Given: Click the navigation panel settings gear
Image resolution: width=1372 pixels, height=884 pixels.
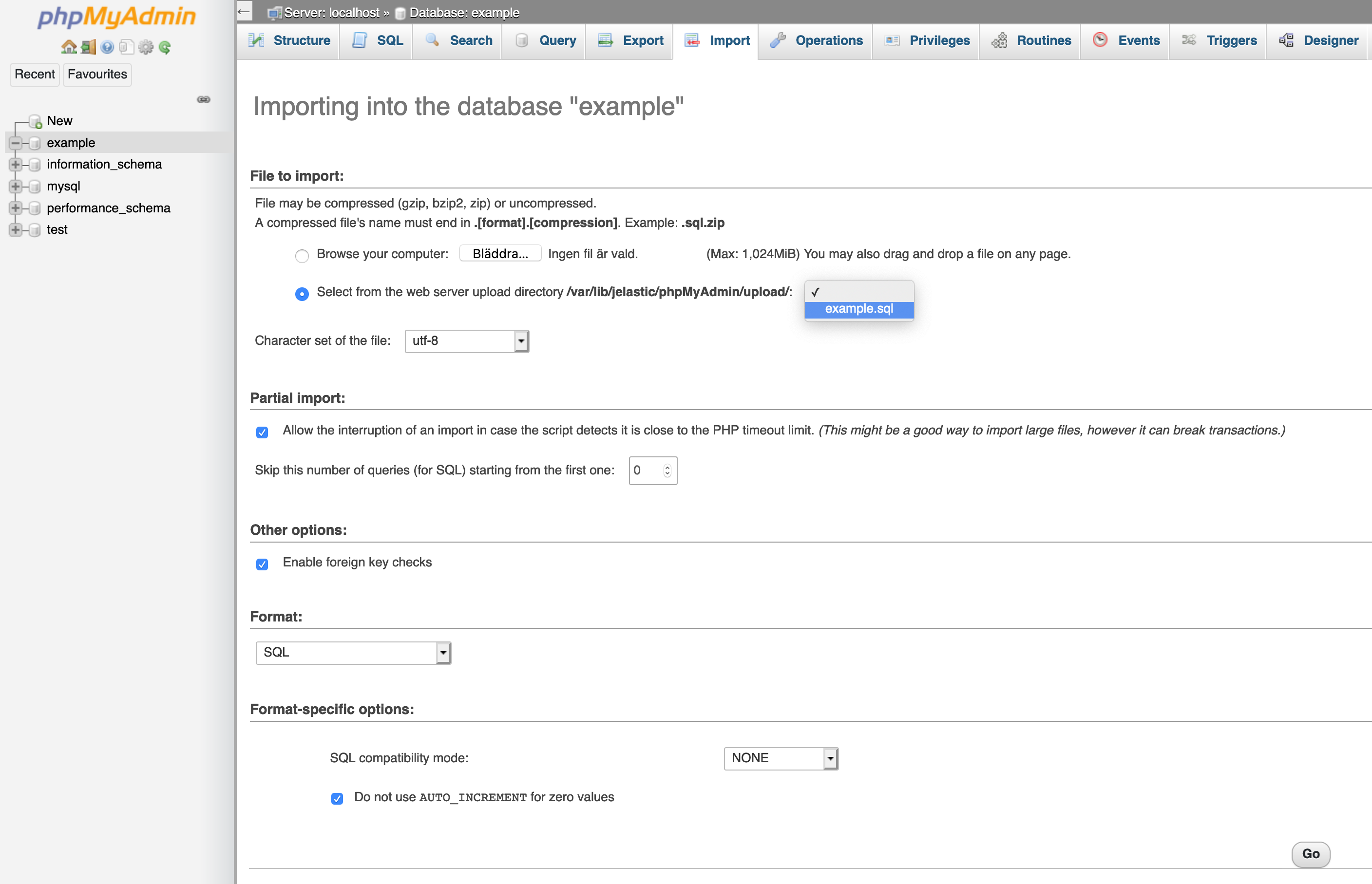Looking at the screenshot, I should [x=146, y=47].
